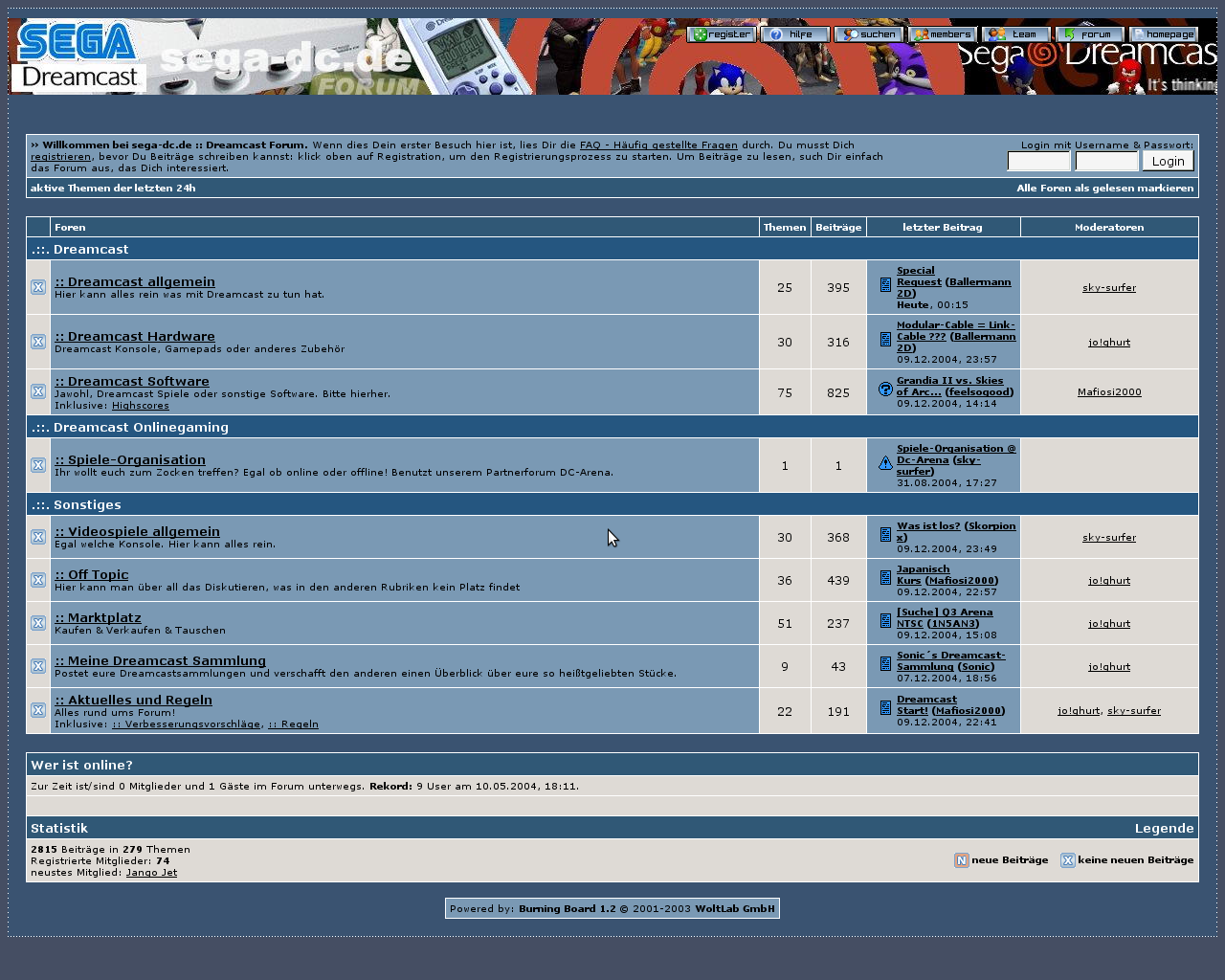
Task: Click status icon beside Dreamcast allgemein
Action: pyautogui.click(x=38, y=287)
